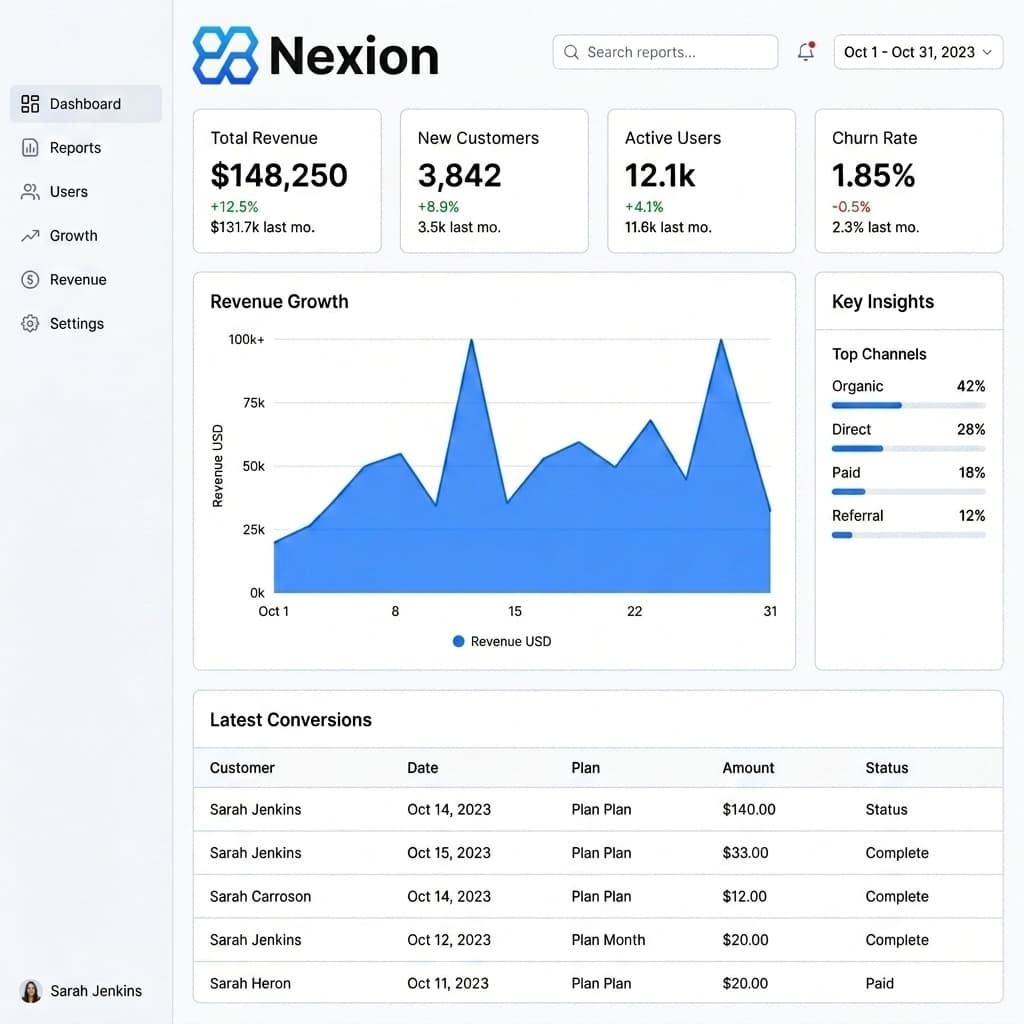Navigate to the Revenue menu item

click(x=86, y=280)
